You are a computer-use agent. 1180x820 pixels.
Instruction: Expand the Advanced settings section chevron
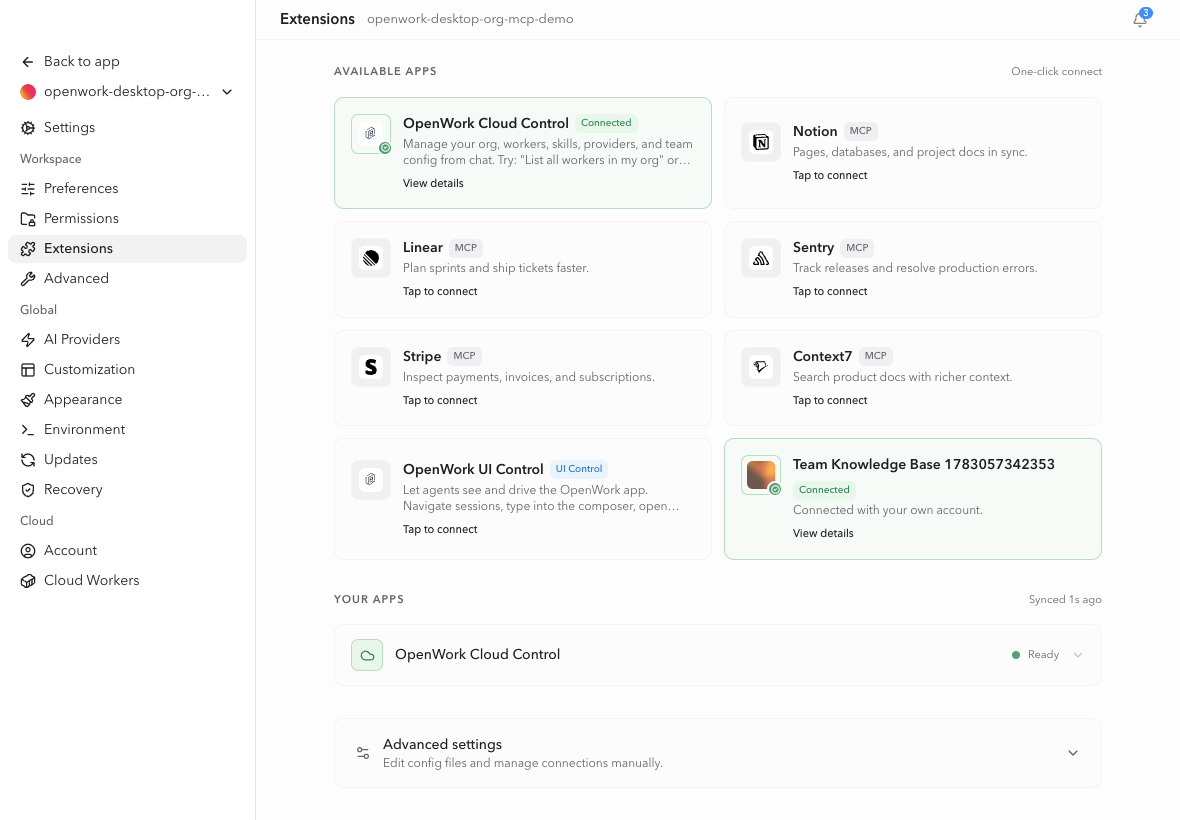tap(1073, 753)
